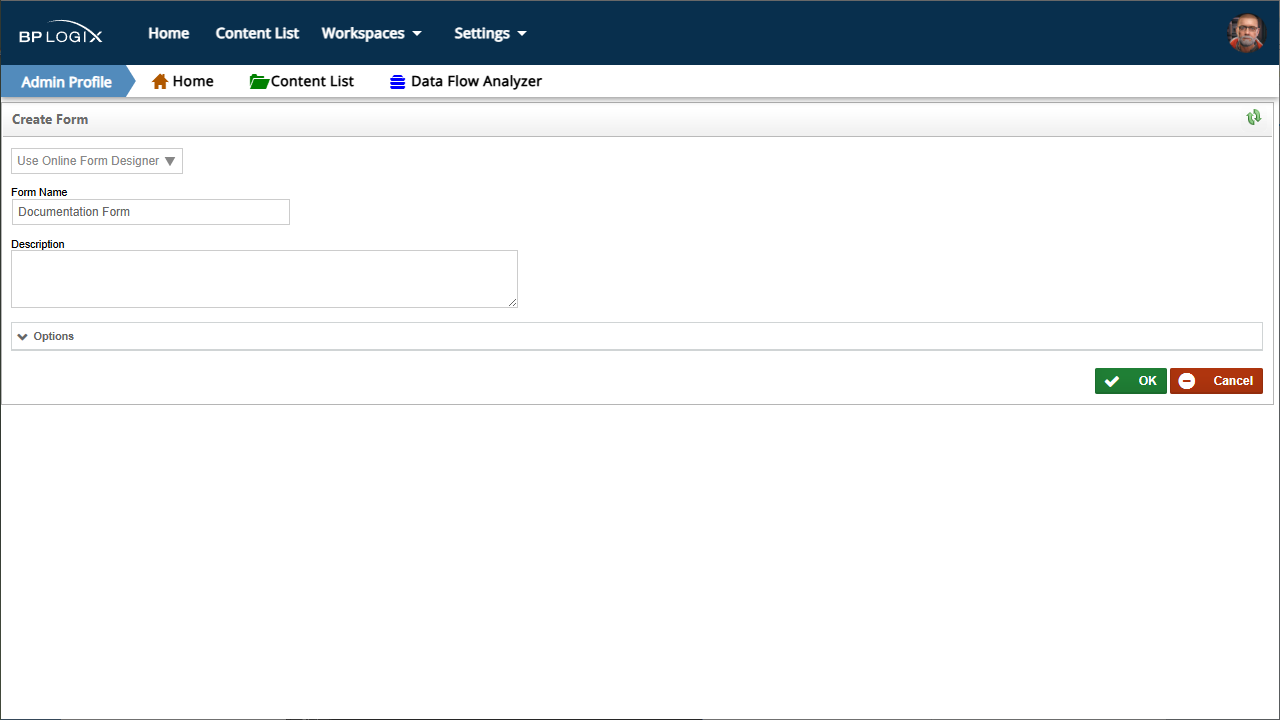Open the Use Online Form Designer dropdown

pyautogui.click(x=97, y=161)
